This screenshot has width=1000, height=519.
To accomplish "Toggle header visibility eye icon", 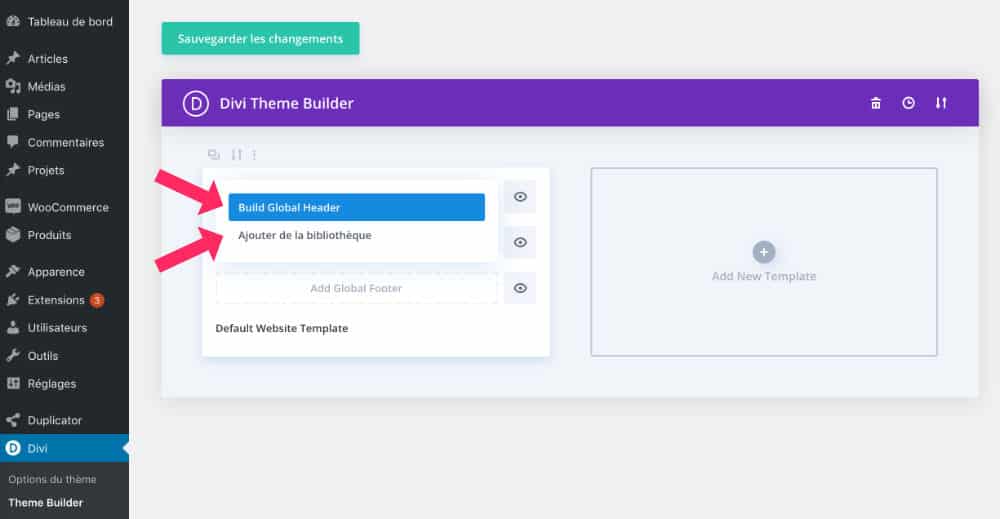I will click(520, 197).
